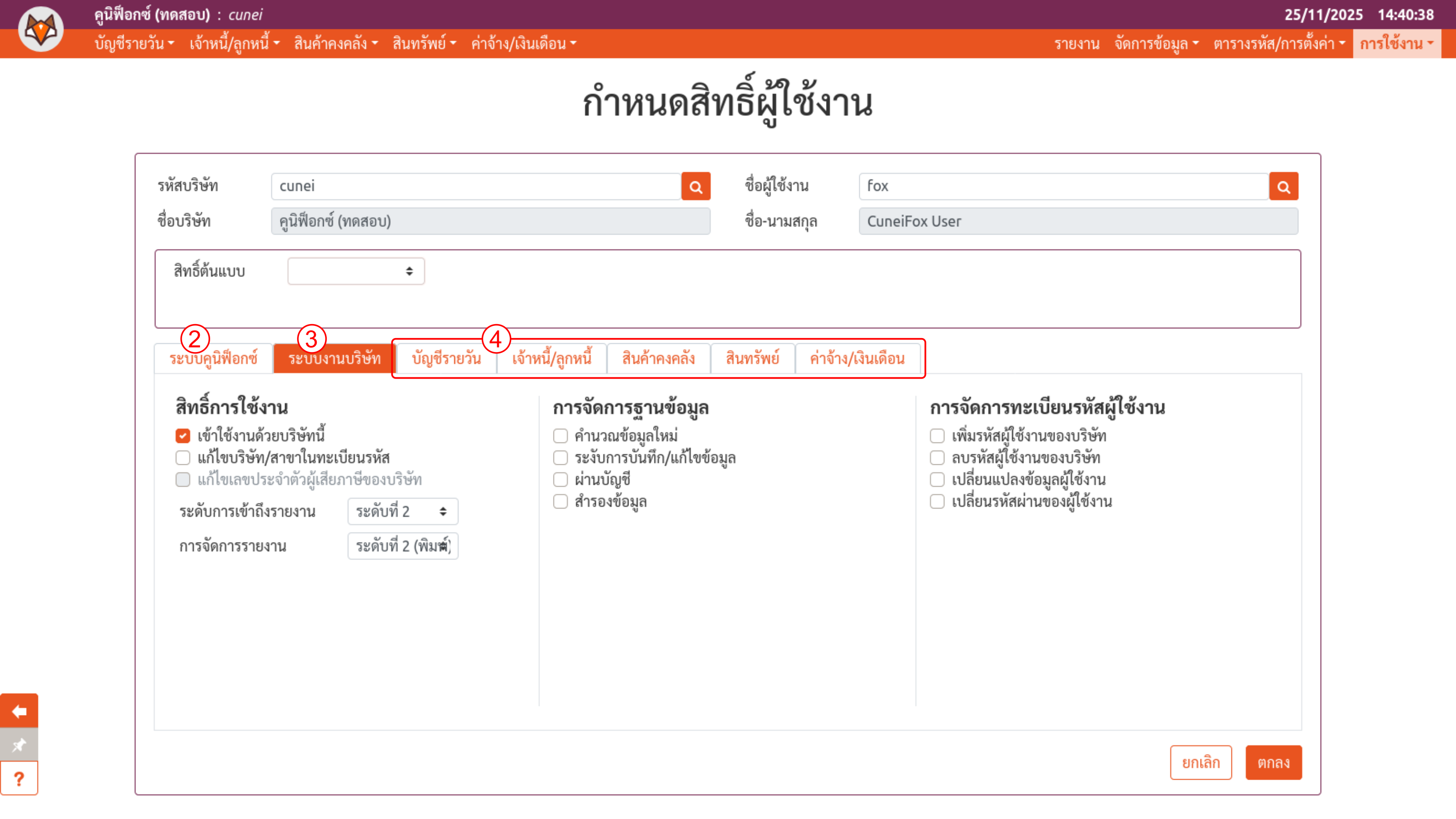This screenshot has height=819, width=1456.
Task: Click the ยกเลิก cancel button
Action: coord(1200,763)
